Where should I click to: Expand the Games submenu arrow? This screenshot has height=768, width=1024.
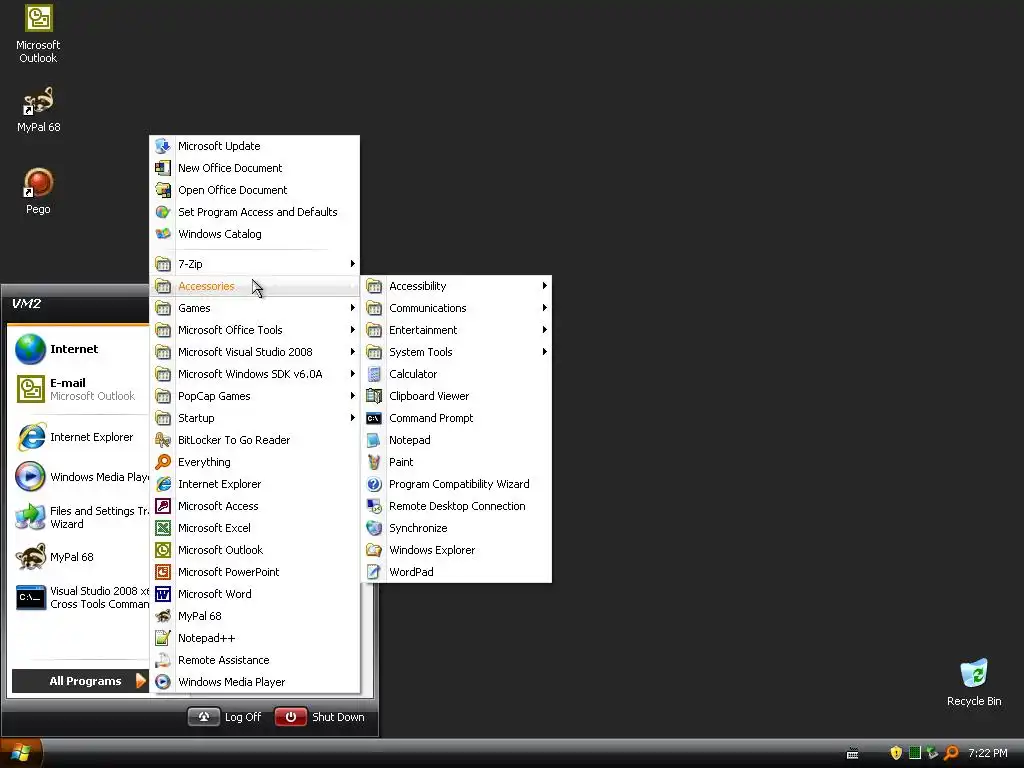tap(353, 308)
